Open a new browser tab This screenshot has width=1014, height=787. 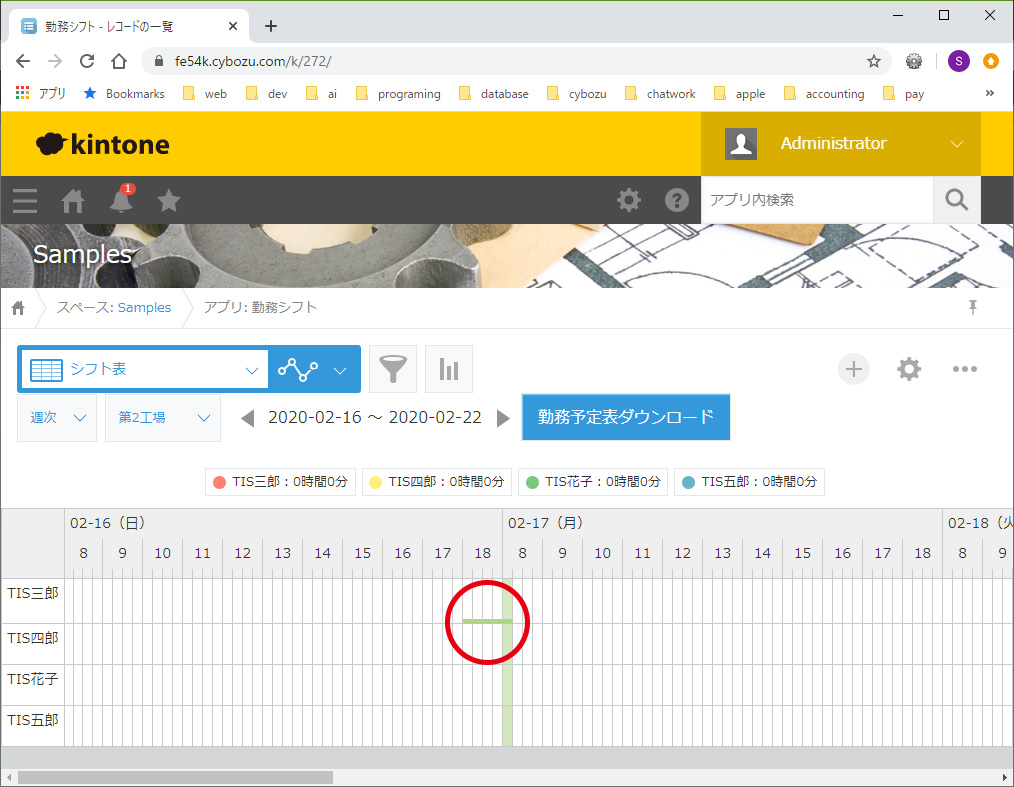(x=271, y=26)
